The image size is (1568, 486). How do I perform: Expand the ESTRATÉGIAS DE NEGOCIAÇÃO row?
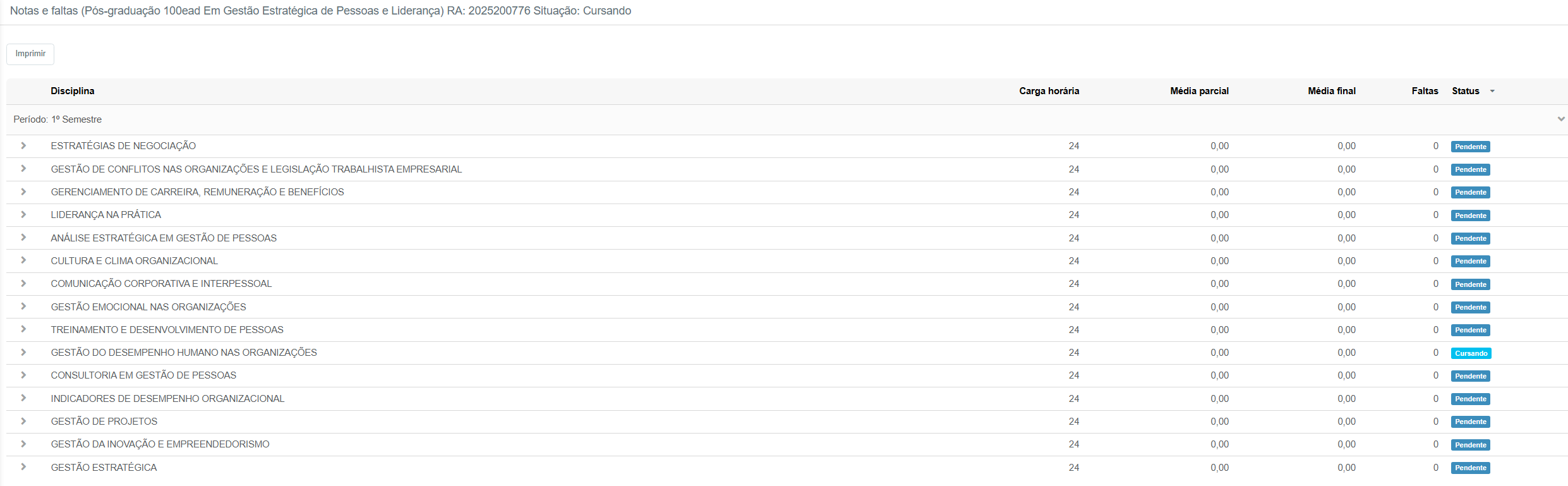[23, 146]
